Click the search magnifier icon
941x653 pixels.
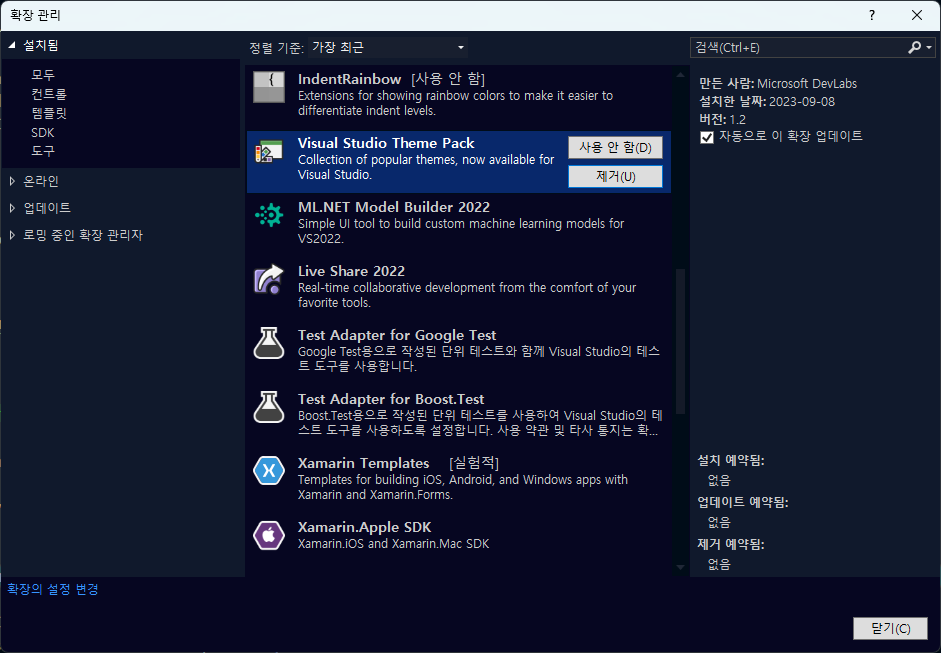[x=914, y=47]
